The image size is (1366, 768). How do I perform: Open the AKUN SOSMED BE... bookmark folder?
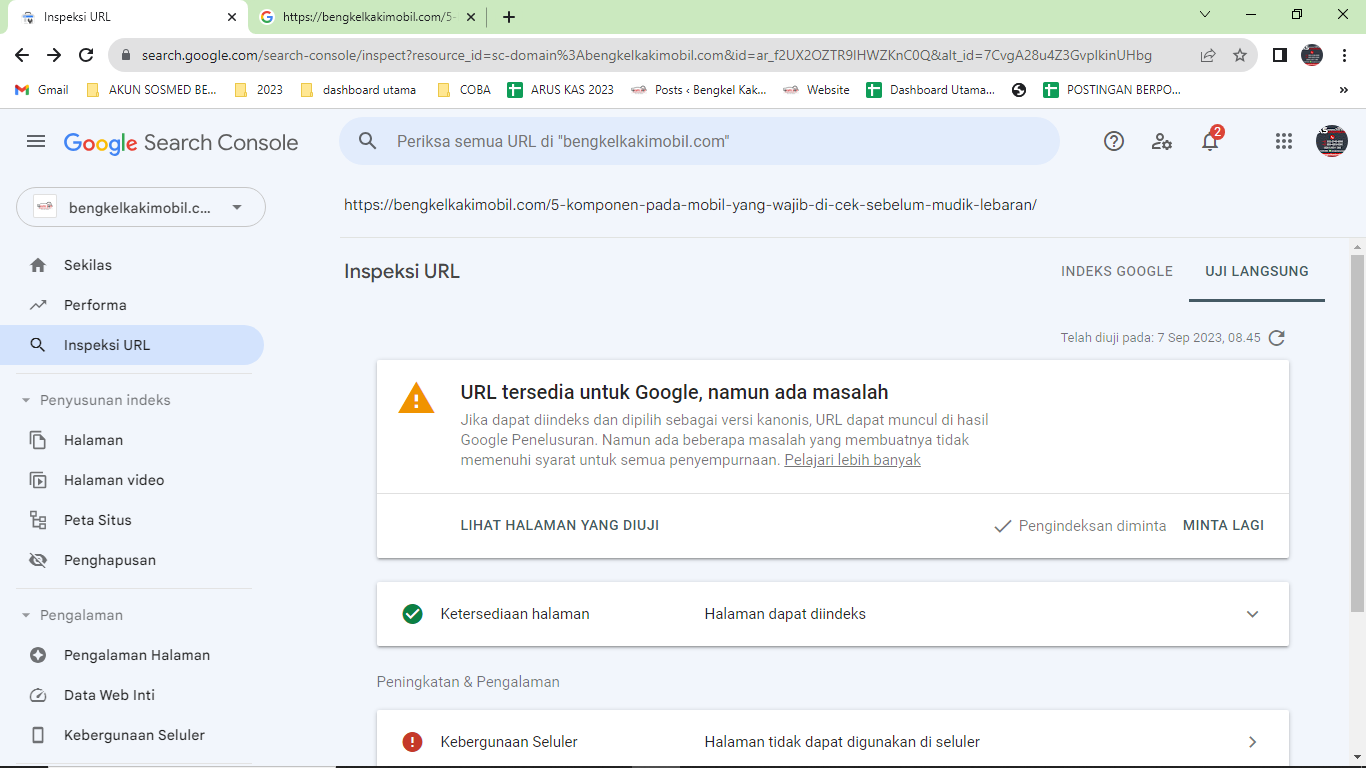coord(151,90)
